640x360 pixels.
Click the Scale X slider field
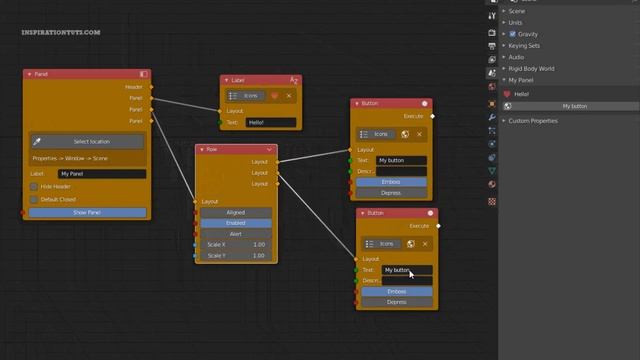coord(236,244)
